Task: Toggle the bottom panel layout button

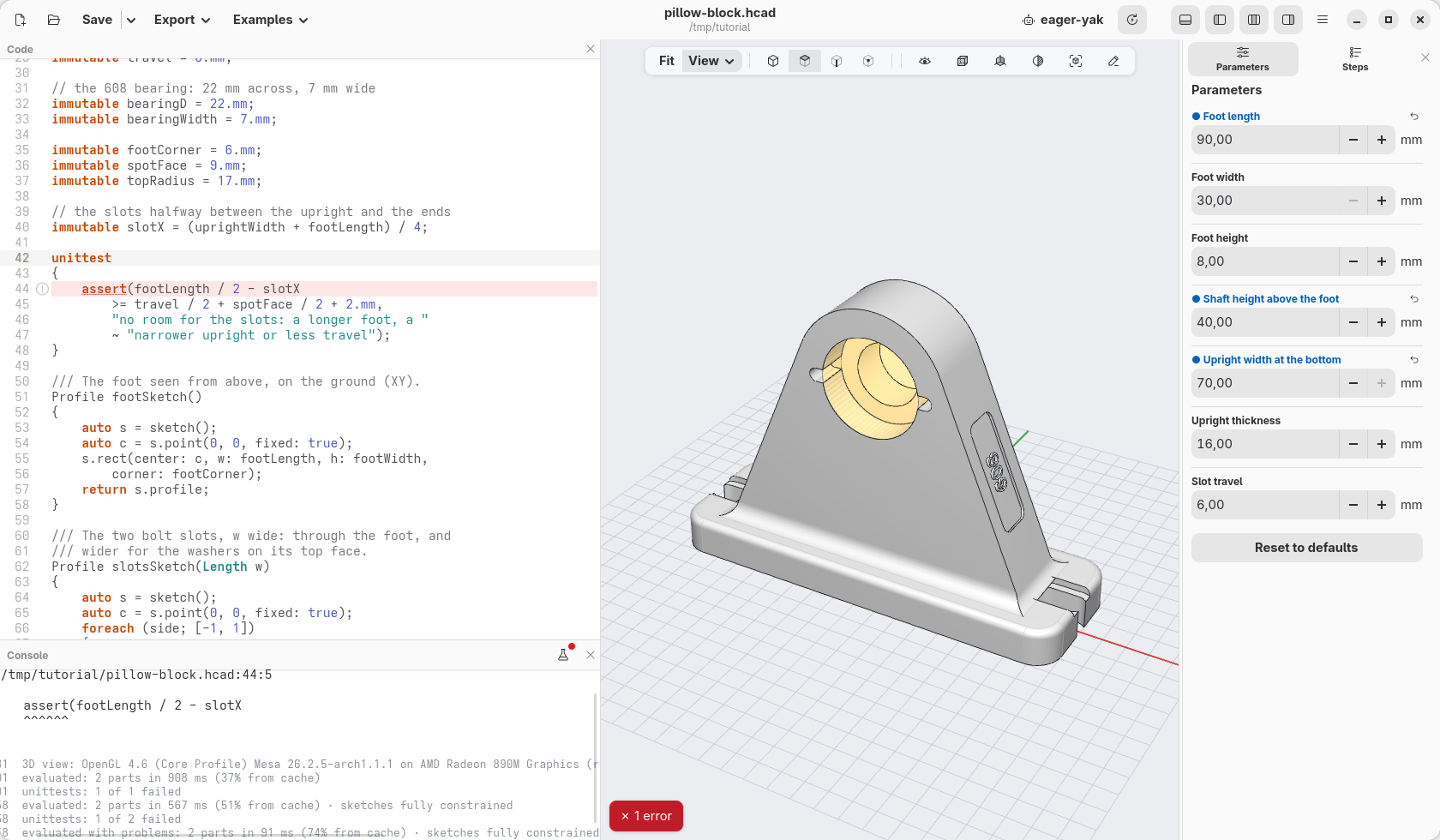Action: point(1185,20)
